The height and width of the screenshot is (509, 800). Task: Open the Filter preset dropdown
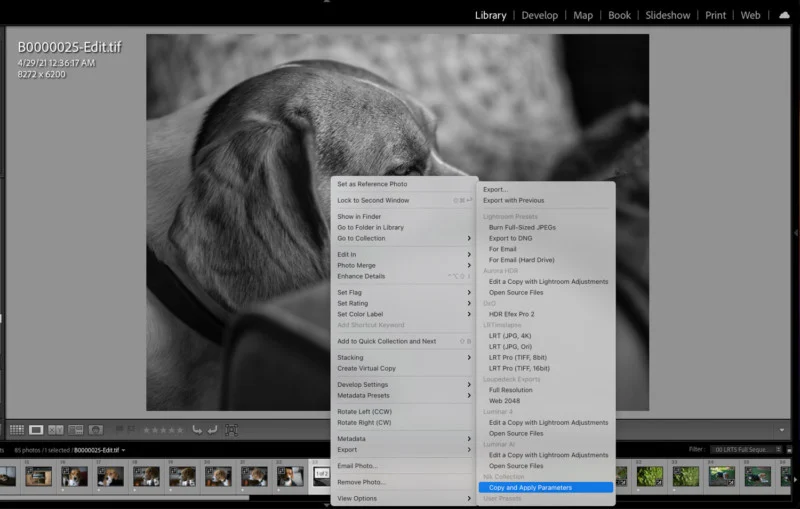(x=747, y=450)
